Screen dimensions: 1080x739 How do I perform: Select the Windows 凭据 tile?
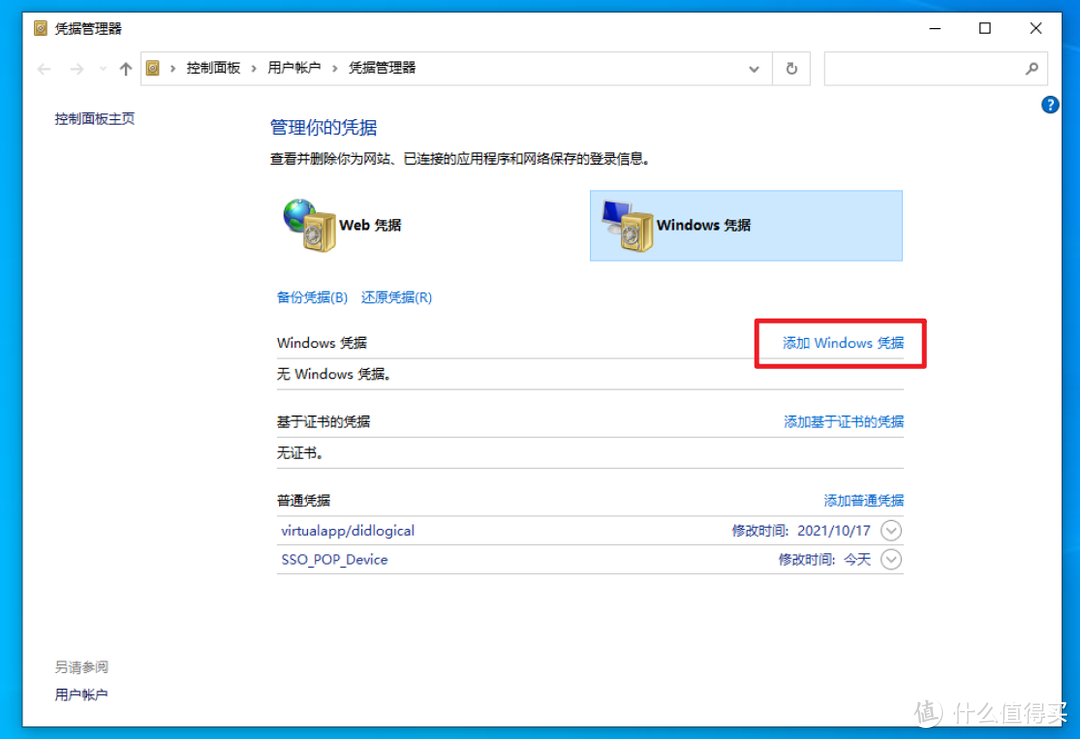click(746, 225)
